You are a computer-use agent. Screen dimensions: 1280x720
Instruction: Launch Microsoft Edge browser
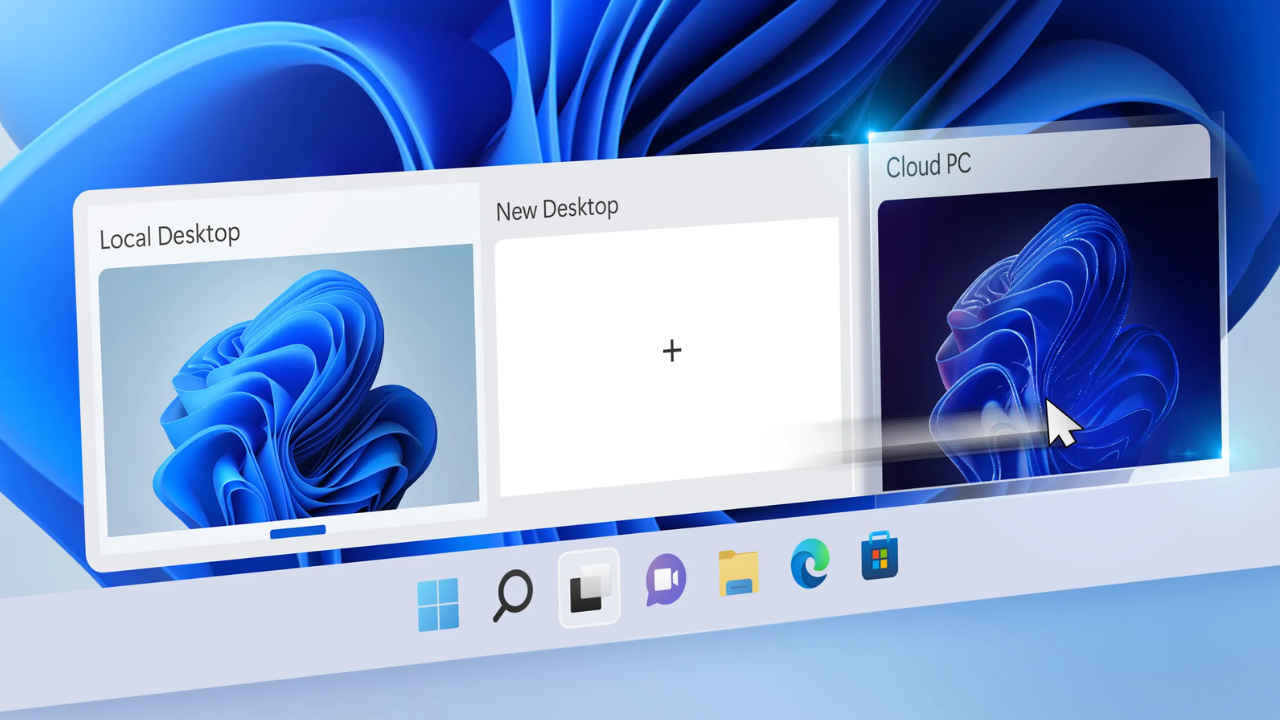point(810,565)
